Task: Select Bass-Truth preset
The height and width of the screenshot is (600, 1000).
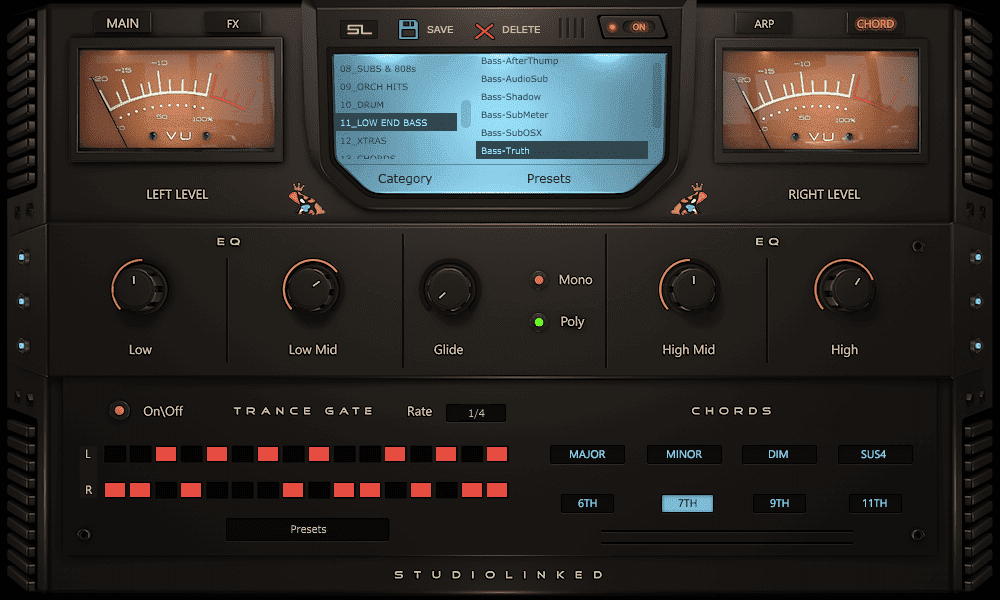Action: [561, 150]
